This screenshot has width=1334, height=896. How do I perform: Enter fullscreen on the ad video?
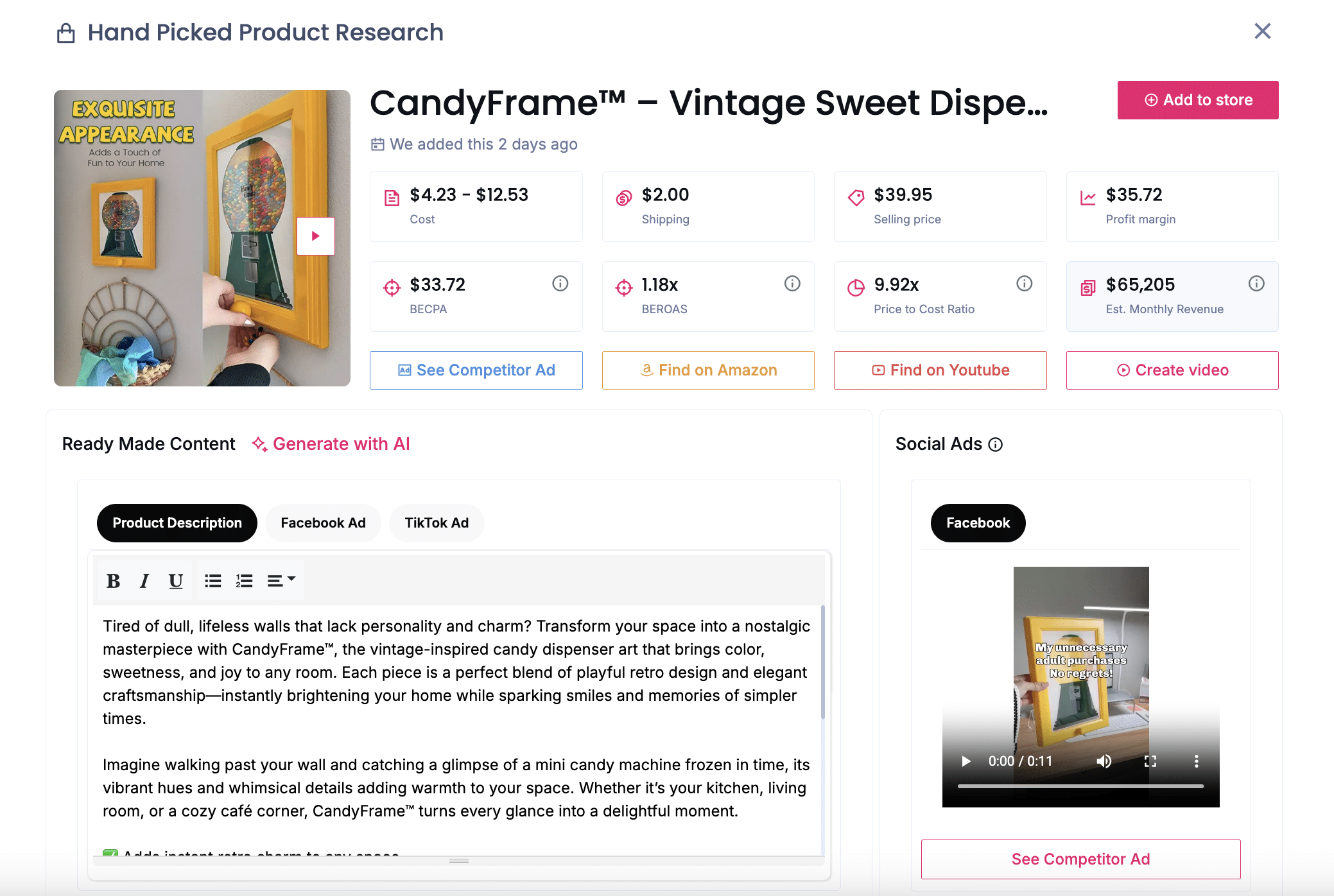pyautogui.click(x=1150, y=761)
